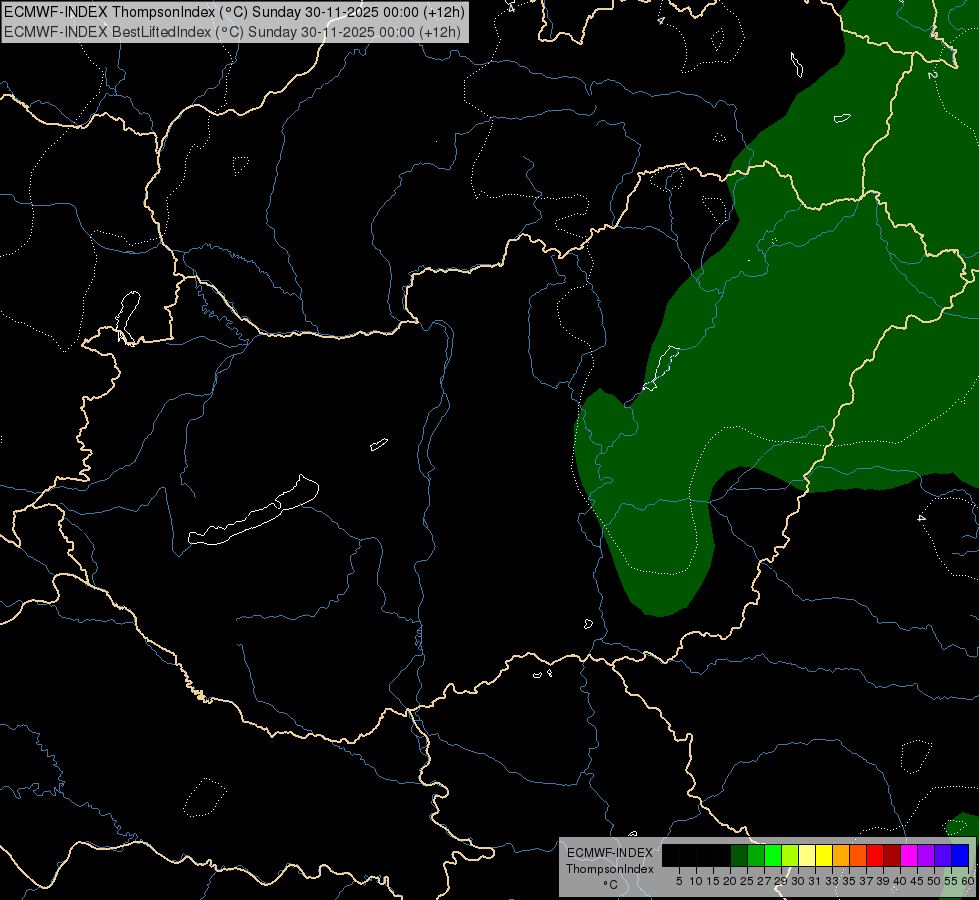
Task: Click the legend tick value "33"
Action: pos(832,881)
